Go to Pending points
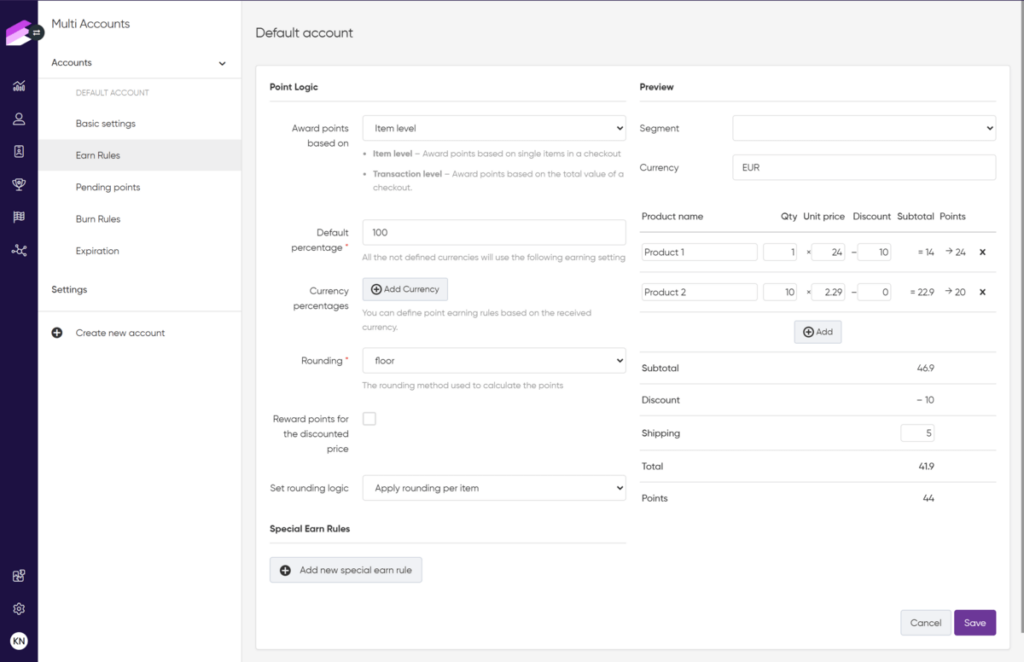The image size is (1024, 662). pyautogui.click(x=108, y=187)
